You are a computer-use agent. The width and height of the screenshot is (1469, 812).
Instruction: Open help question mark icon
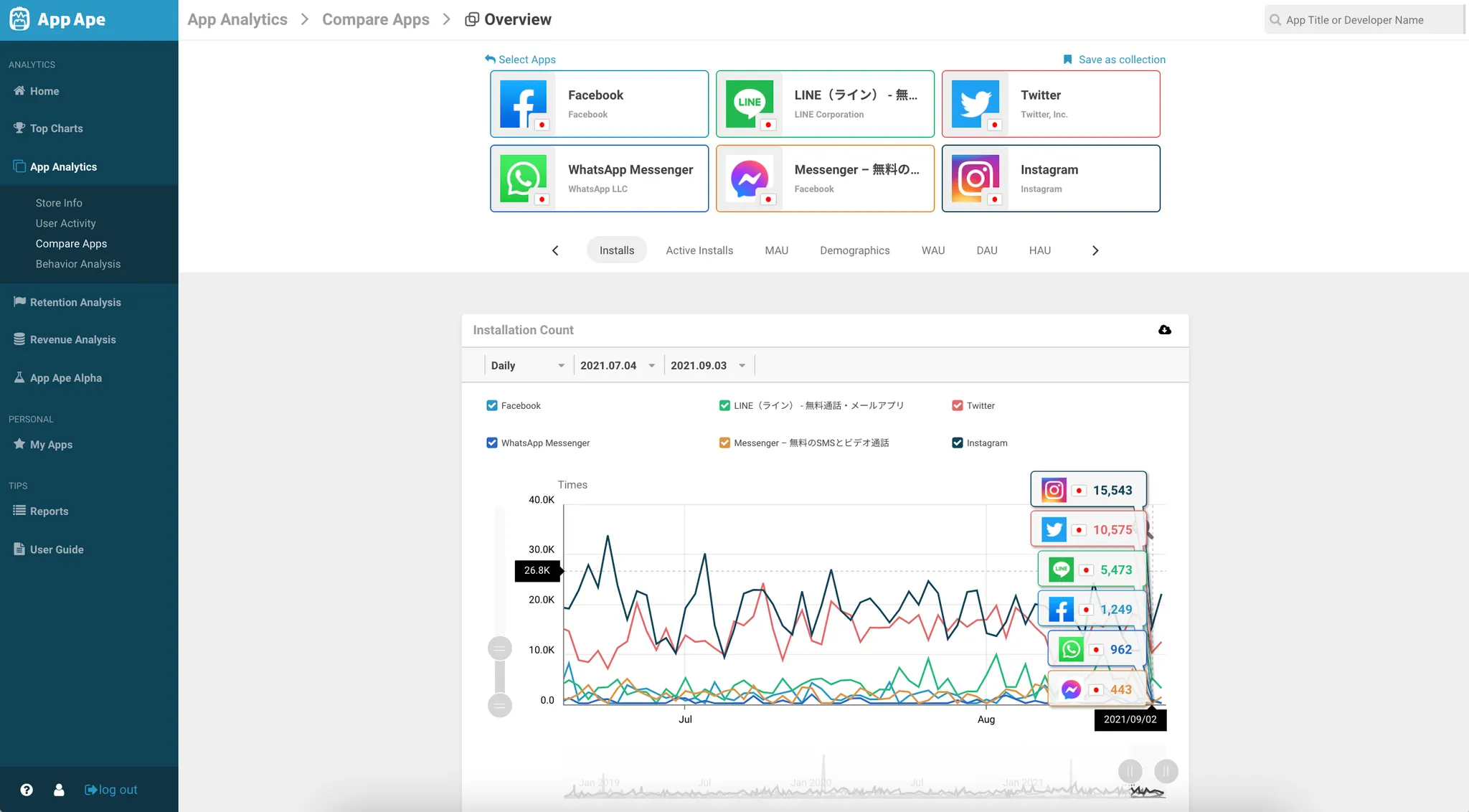click(x=27, y=790)
